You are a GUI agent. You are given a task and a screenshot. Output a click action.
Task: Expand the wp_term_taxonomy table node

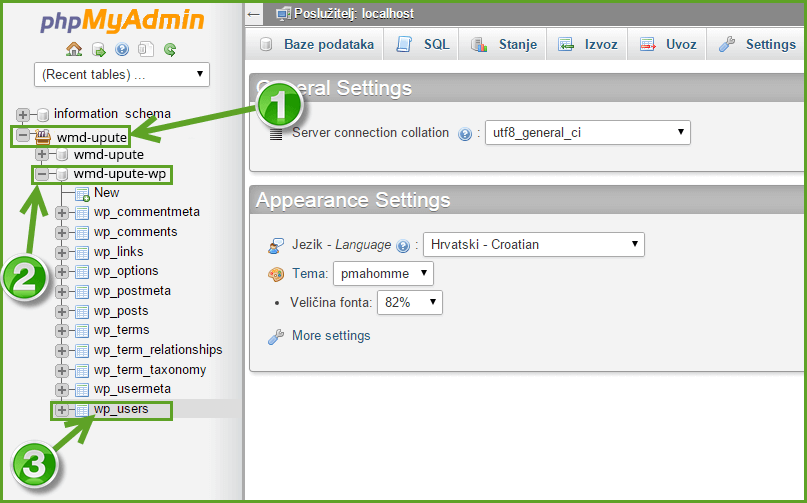62,370
